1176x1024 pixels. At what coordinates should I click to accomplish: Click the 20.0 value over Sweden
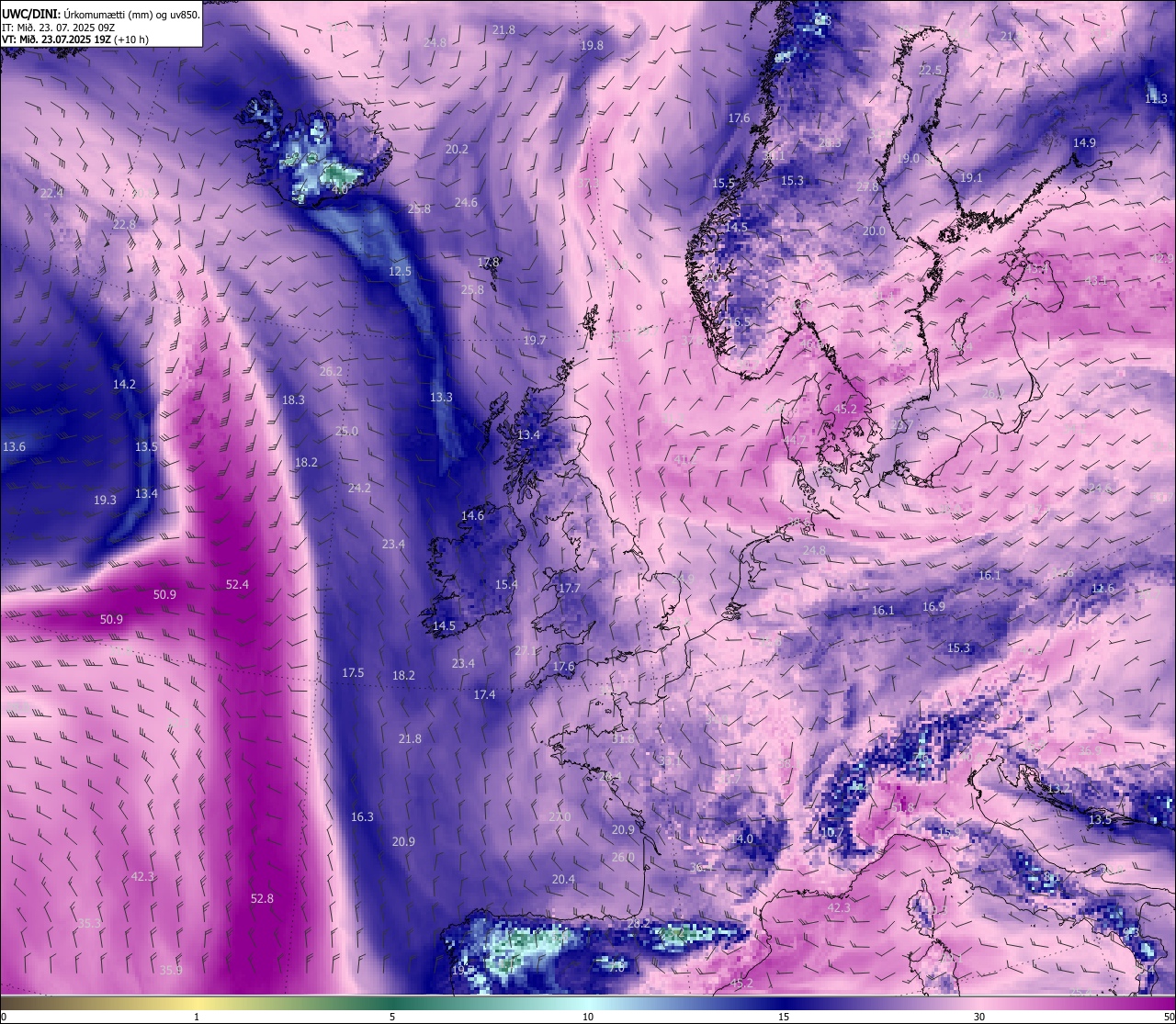coord(874,231)
